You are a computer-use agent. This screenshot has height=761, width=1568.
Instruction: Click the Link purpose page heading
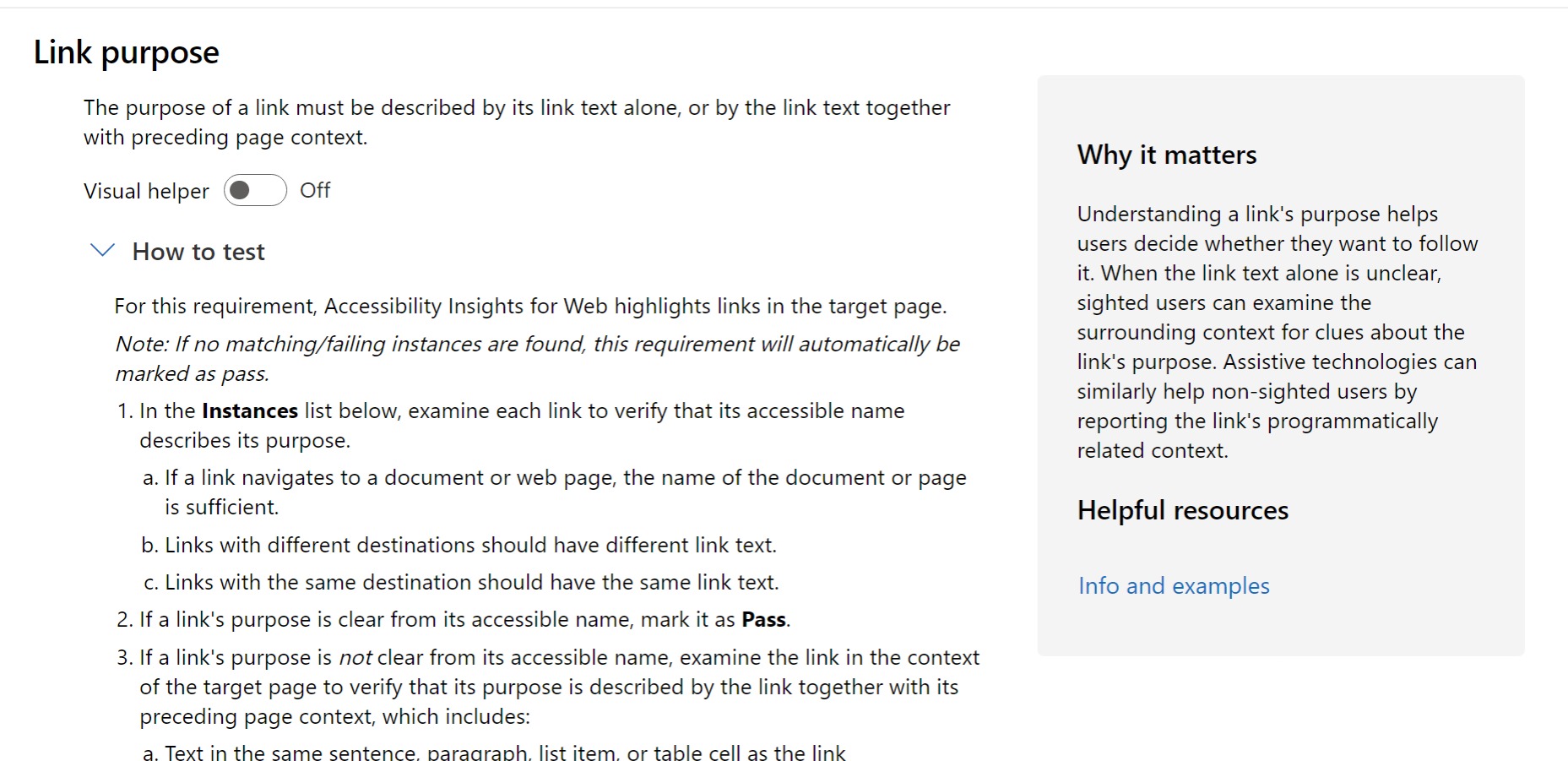click(x=125, y=52)
